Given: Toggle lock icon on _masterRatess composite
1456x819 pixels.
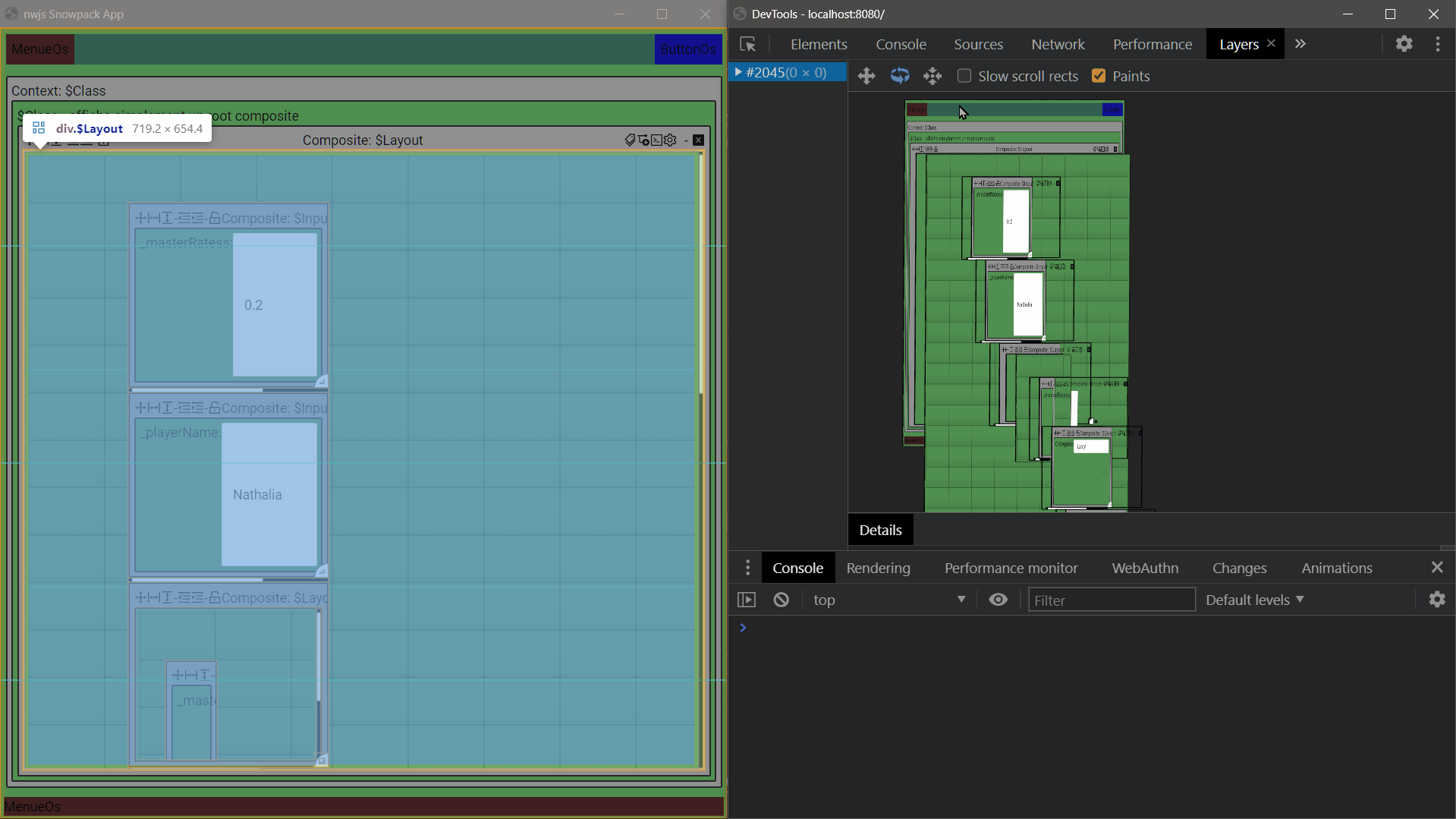Looking at the screenshot, I should click(215, 218).
